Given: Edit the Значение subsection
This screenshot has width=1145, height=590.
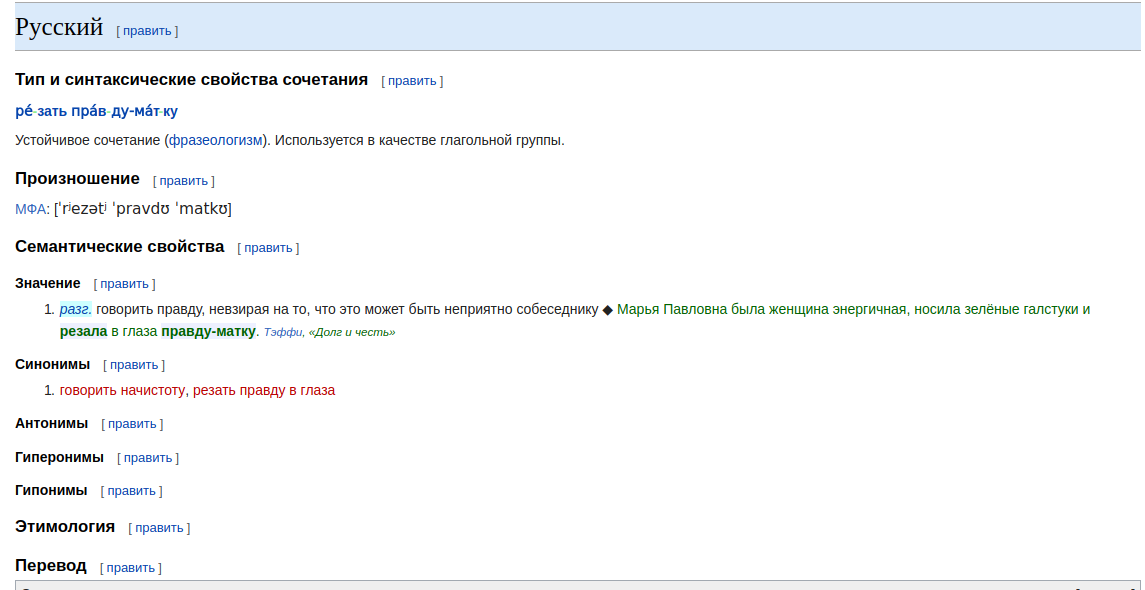Looking at the screenshot, I should tap(124, 284).
